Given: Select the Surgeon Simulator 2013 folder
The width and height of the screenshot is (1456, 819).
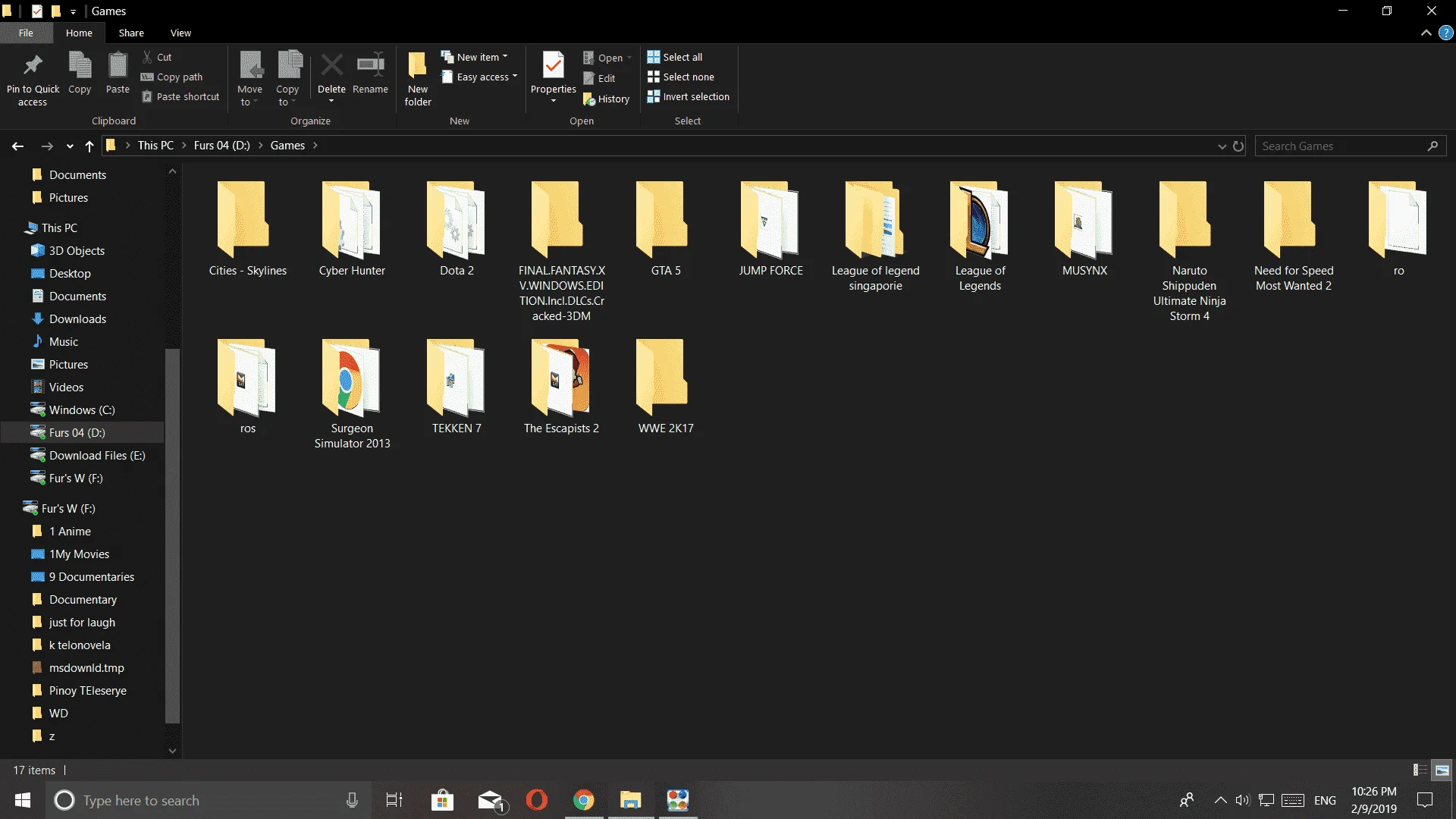Looking at the screenshot, I should click(352, 394).
